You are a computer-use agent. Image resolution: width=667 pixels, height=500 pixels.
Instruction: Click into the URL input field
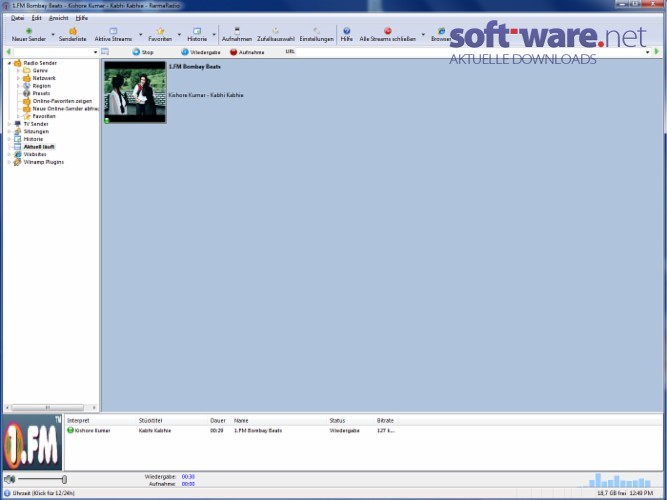[x=470, y=52]
